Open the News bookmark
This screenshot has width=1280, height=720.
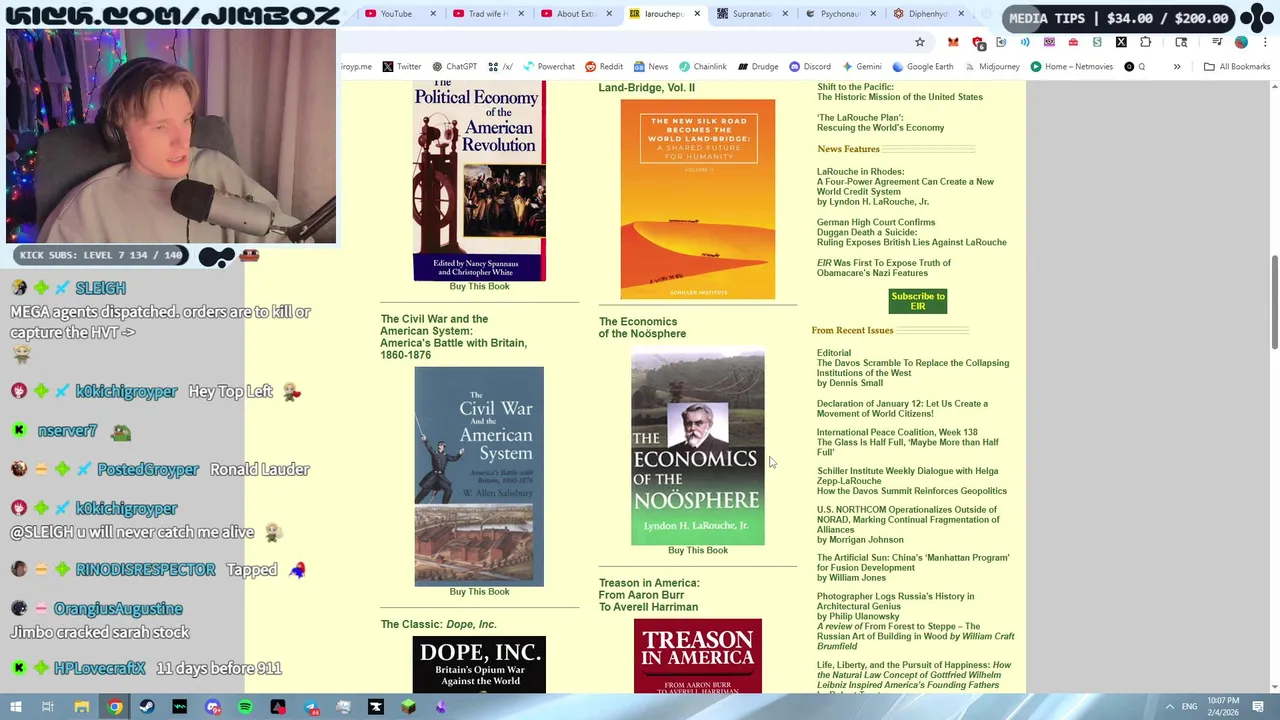(x=650, y=67)
